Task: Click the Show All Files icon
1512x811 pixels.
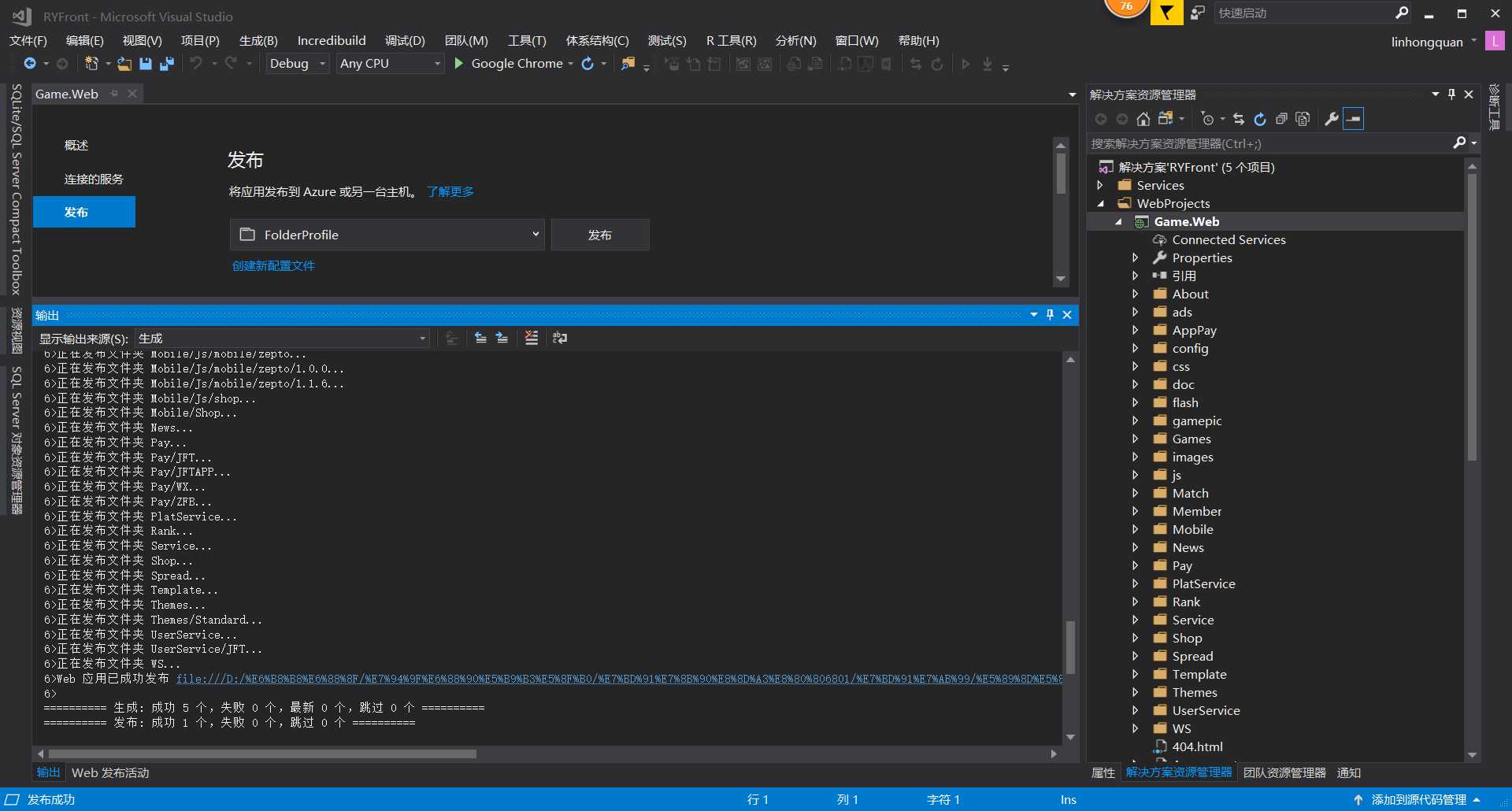Action: coord(1303,119)
